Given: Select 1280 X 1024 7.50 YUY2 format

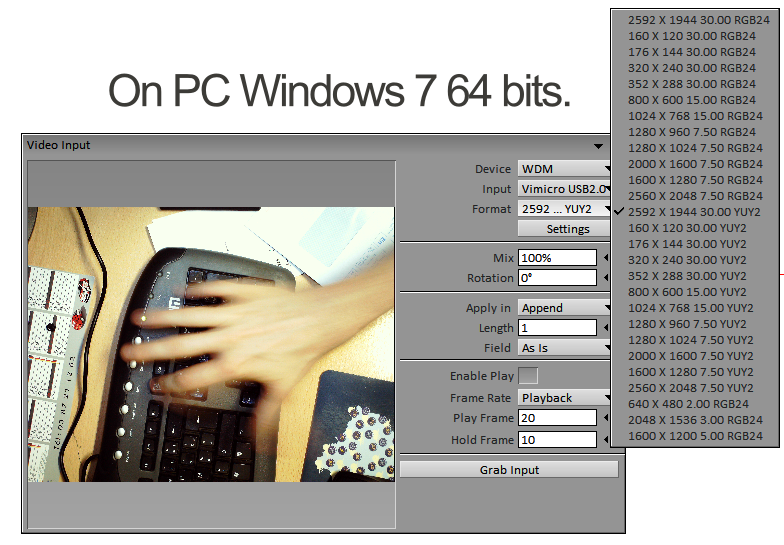Looking at the screenshot, I should 695,340.
